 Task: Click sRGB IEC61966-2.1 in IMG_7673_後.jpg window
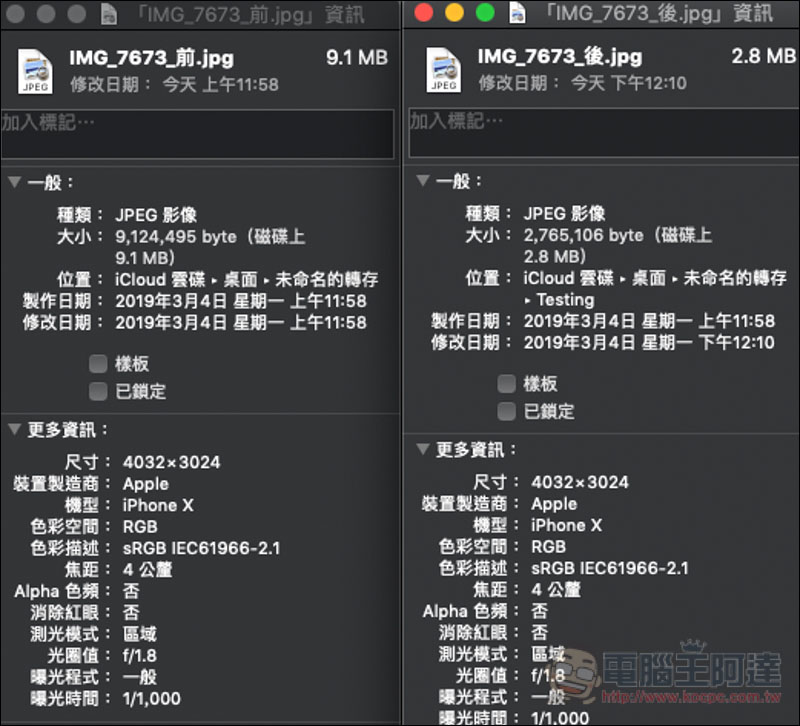610,568
